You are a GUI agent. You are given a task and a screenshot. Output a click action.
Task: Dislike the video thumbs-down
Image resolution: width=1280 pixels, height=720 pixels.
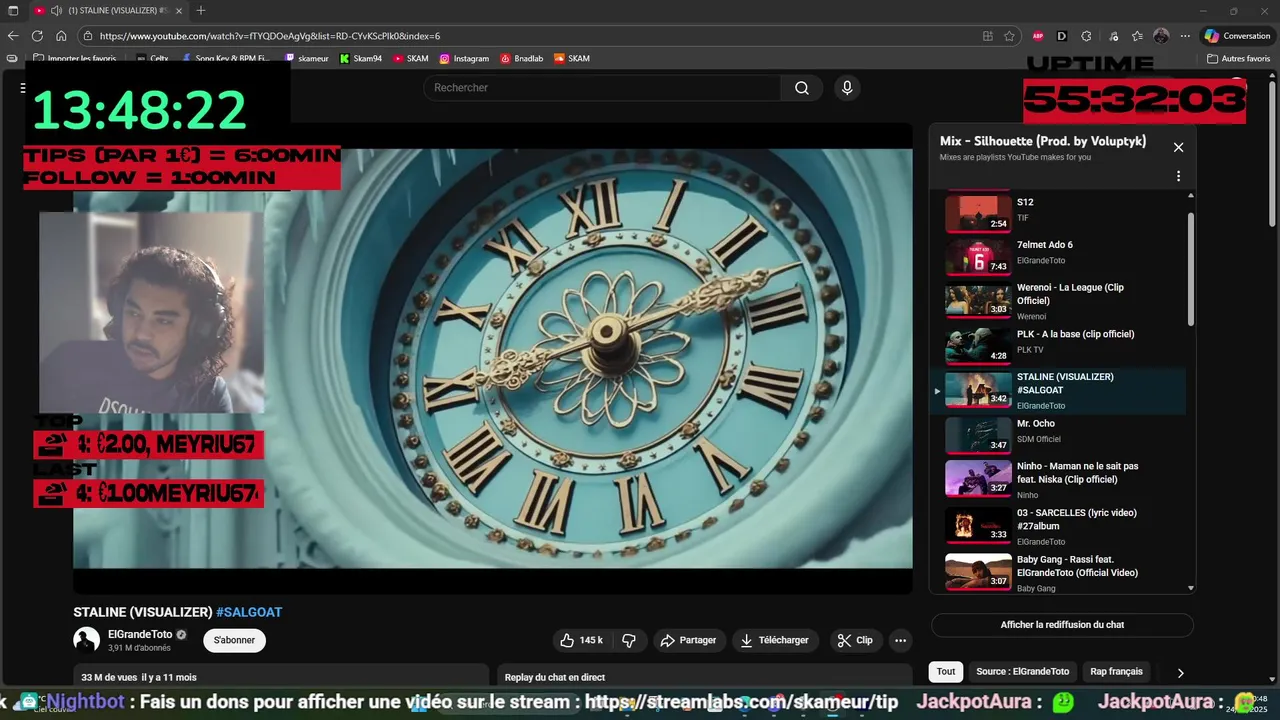[629, 640]
